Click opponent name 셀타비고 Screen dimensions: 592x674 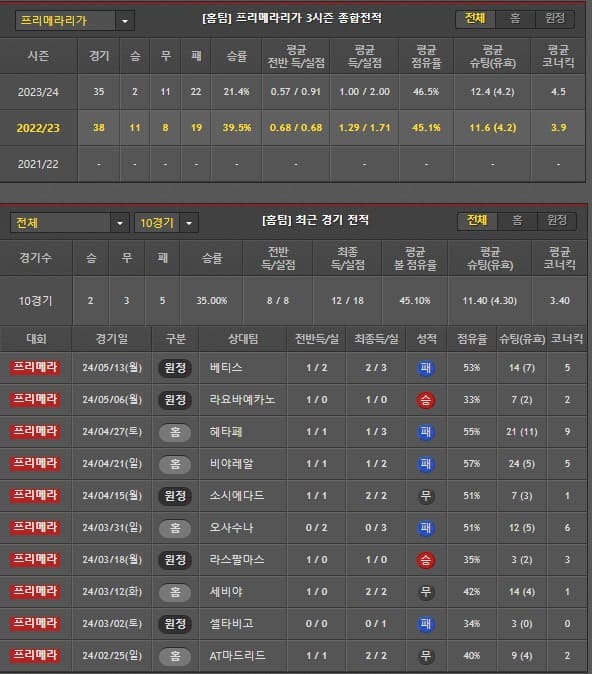point(232,624)
